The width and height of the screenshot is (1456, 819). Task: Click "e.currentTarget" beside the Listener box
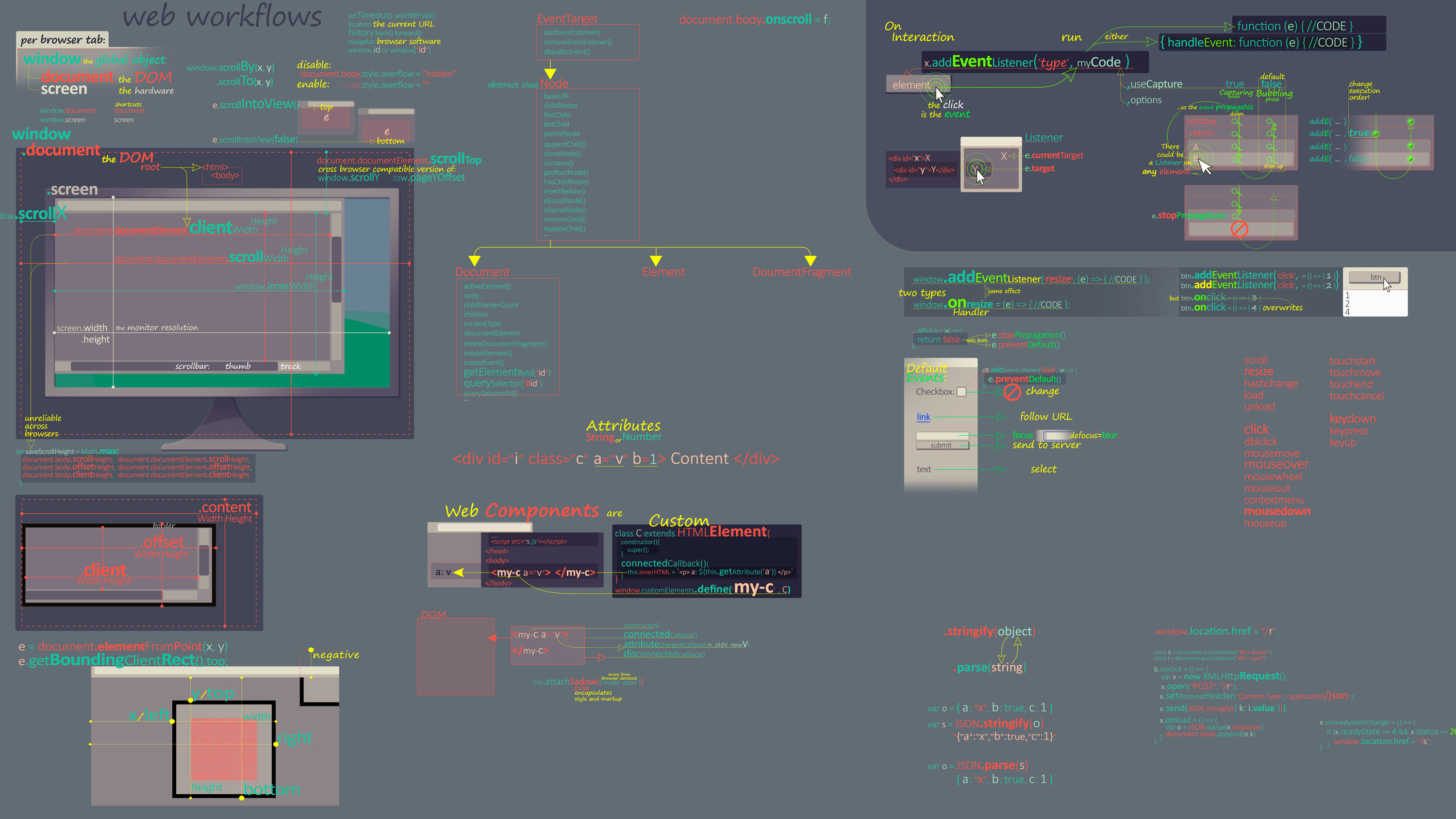[x=1054, y=155]
